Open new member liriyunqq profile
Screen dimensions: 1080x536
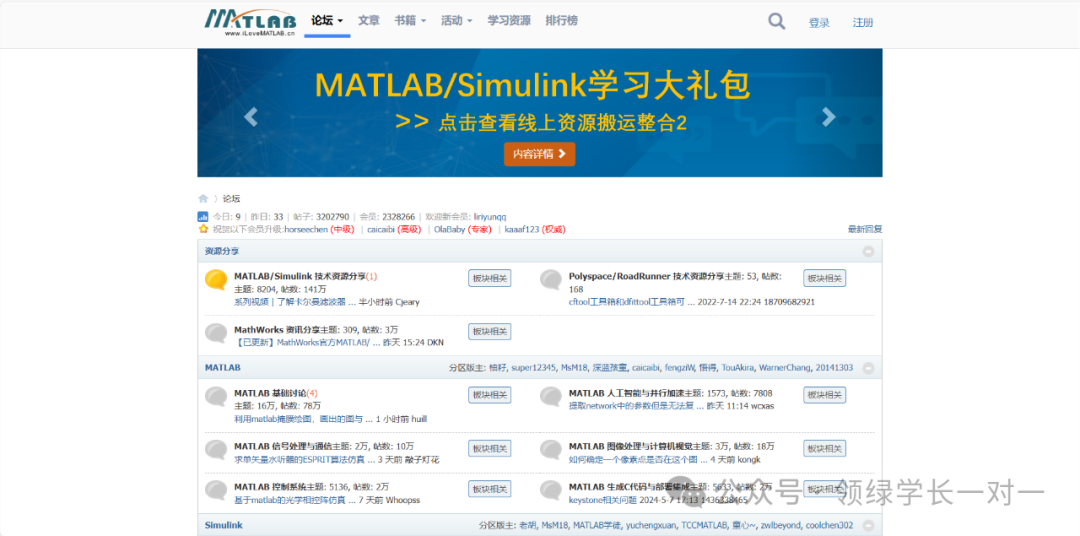coord(490,216)
